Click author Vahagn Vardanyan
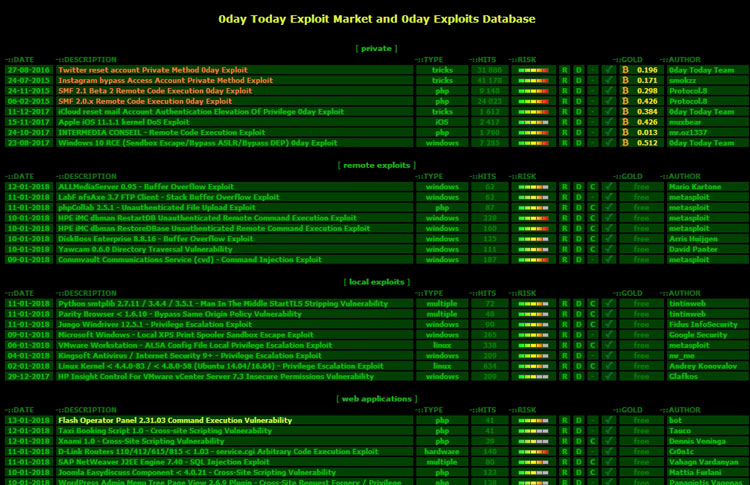The image size is (750, 485). (703, 462)
